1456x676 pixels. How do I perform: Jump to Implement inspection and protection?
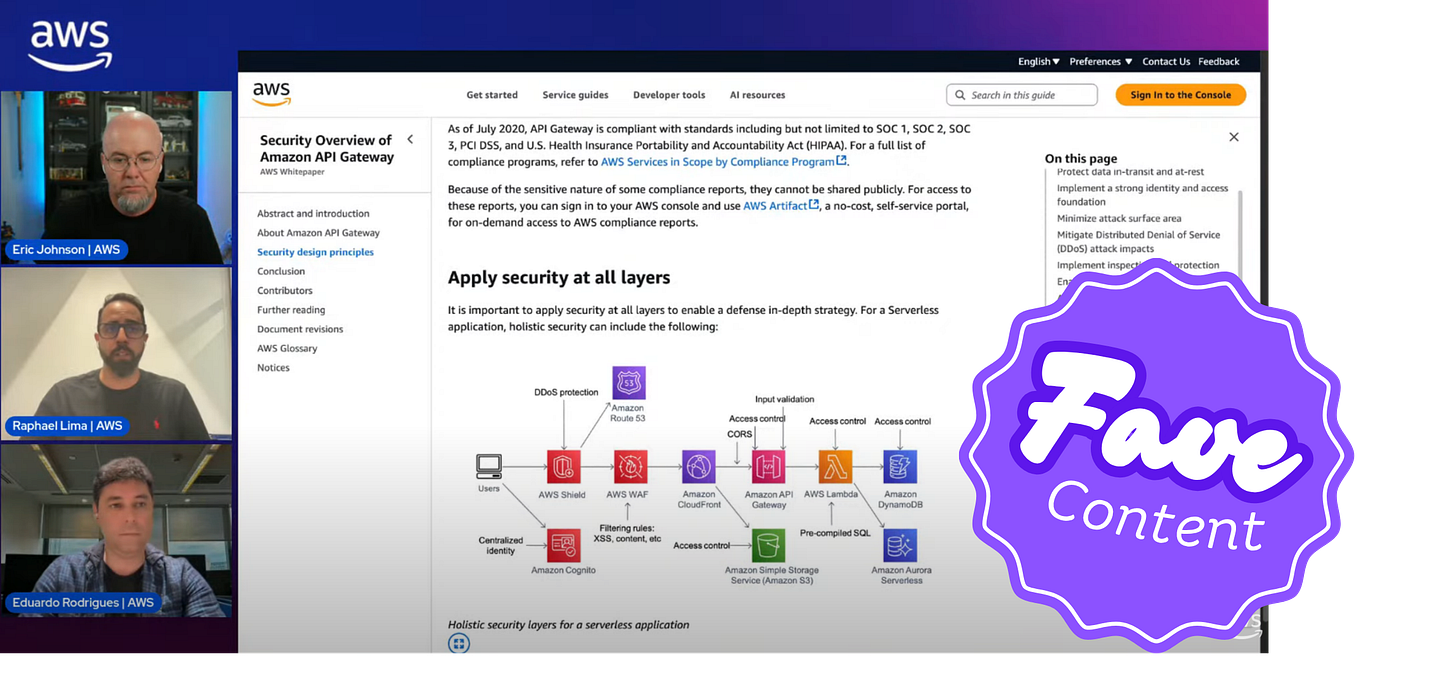[1138, 265]
